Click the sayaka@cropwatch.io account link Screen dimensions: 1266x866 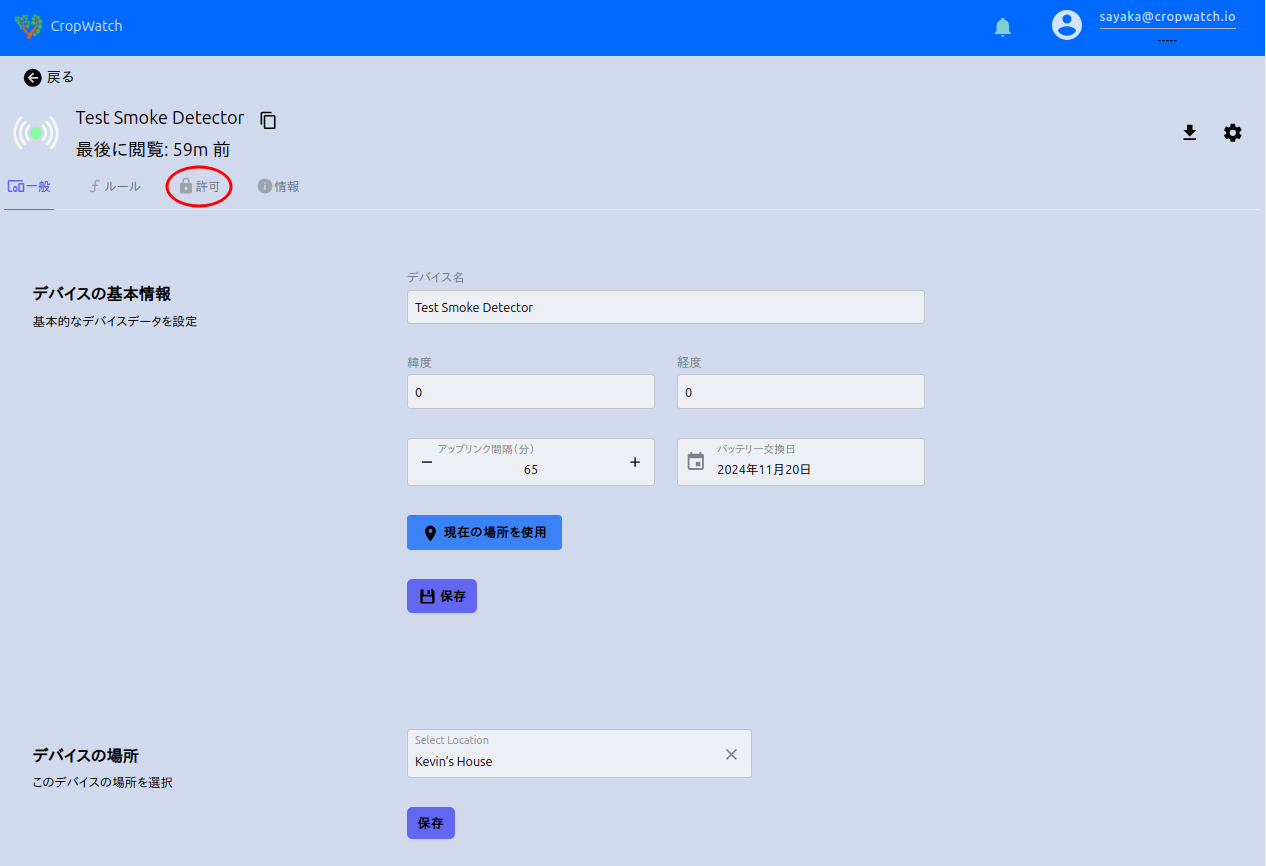pos(1167,17)
